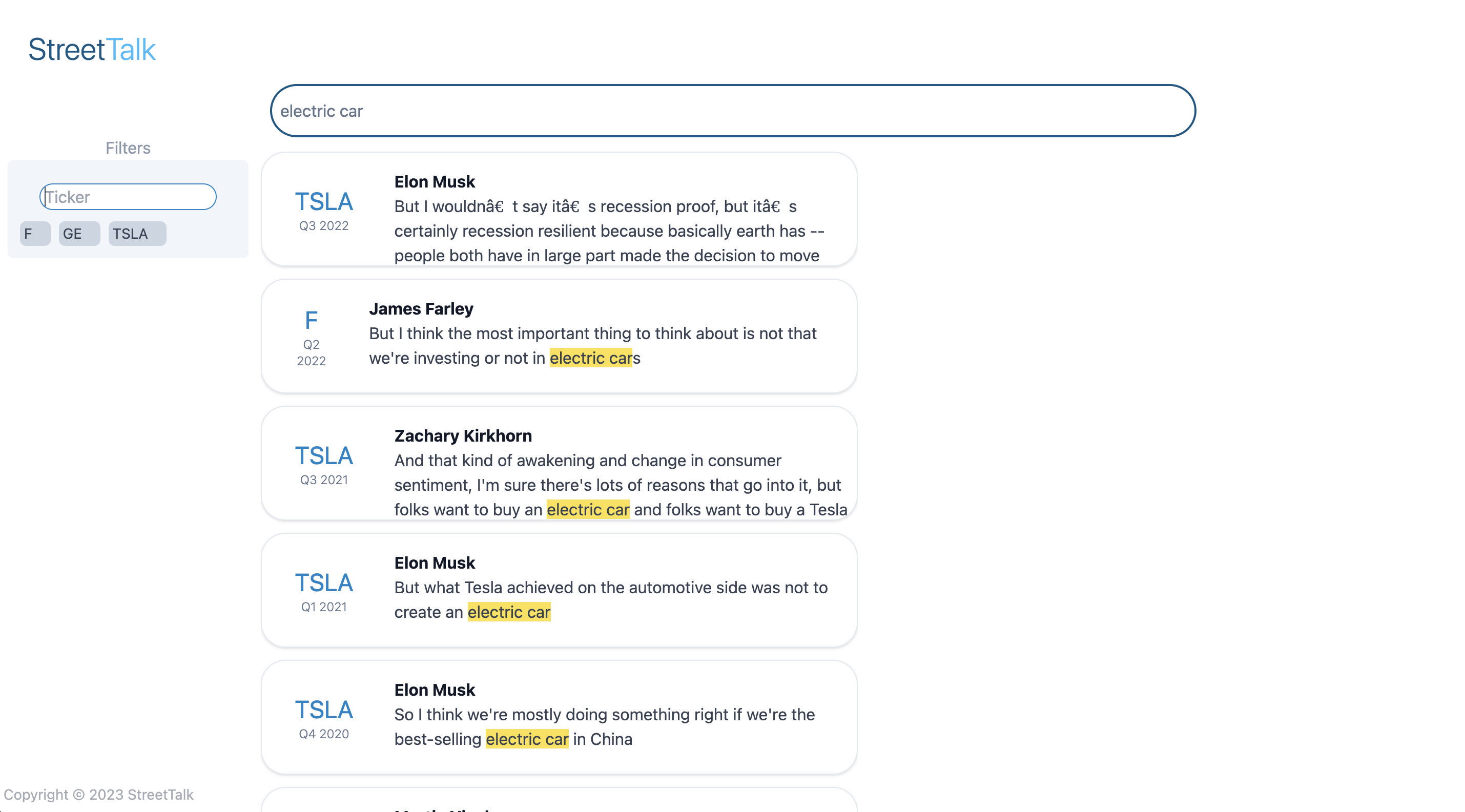Open the TSLA Q3 2021 ticker label

(x=324, y=456)
